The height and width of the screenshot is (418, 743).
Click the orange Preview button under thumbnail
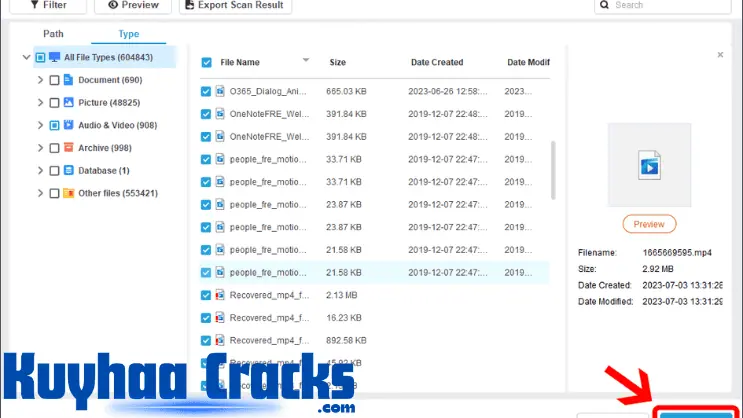tap(649, 224)
